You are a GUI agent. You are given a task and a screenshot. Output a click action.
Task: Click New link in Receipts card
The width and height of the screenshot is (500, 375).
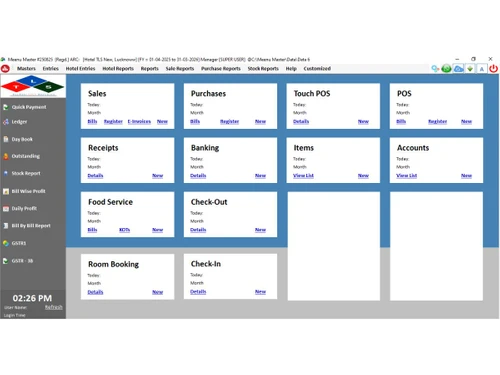(158, 175)
